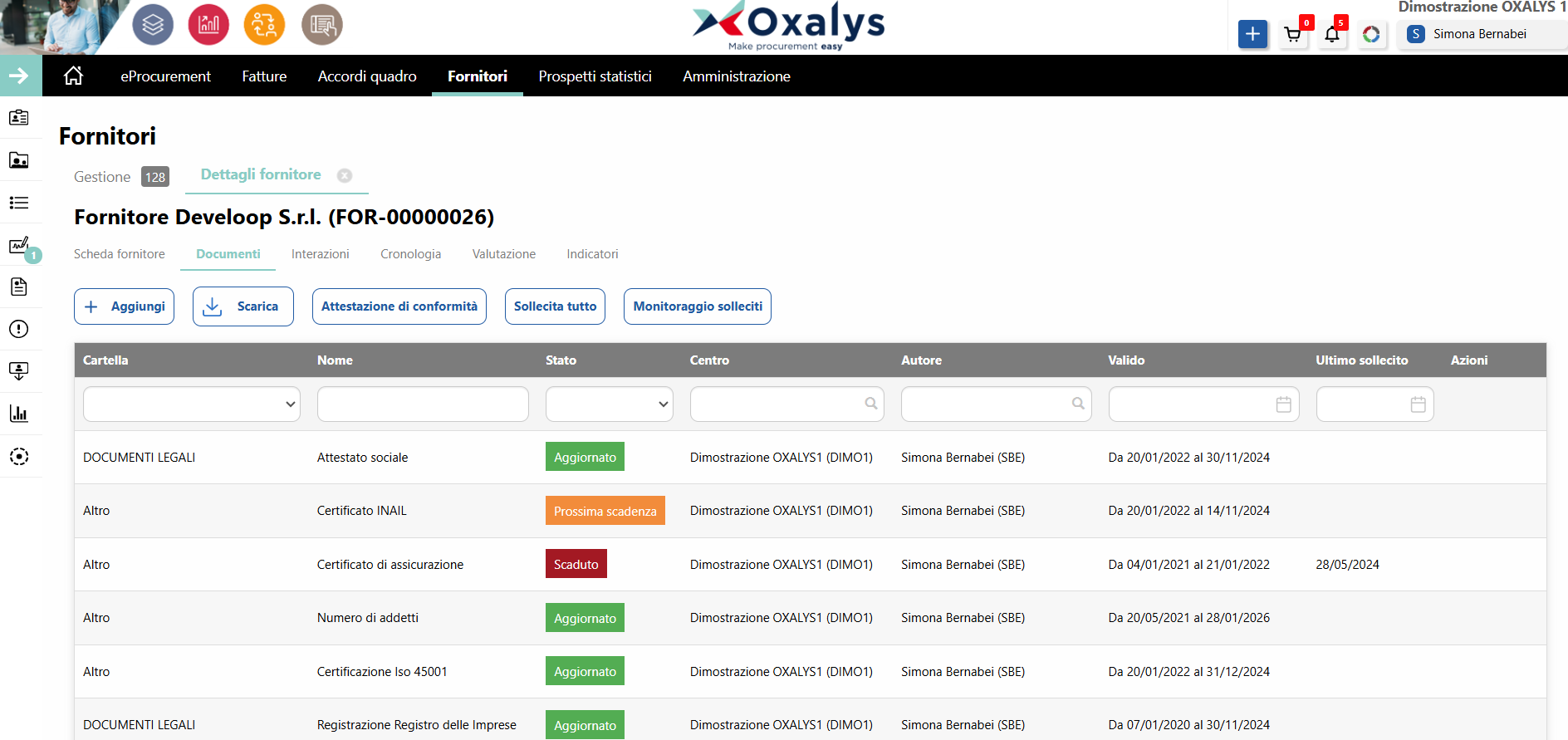Select Registrazione Registro delle Imprese name
1568x740 pixels.
416,725
